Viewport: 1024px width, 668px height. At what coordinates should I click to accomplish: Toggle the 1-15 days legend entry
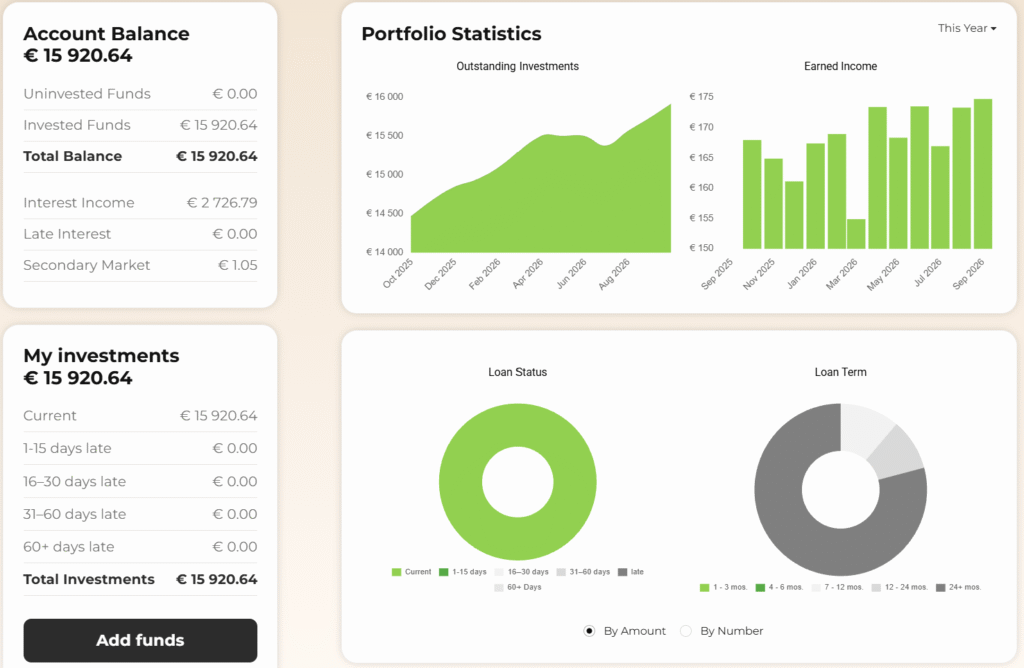[462, 572]
